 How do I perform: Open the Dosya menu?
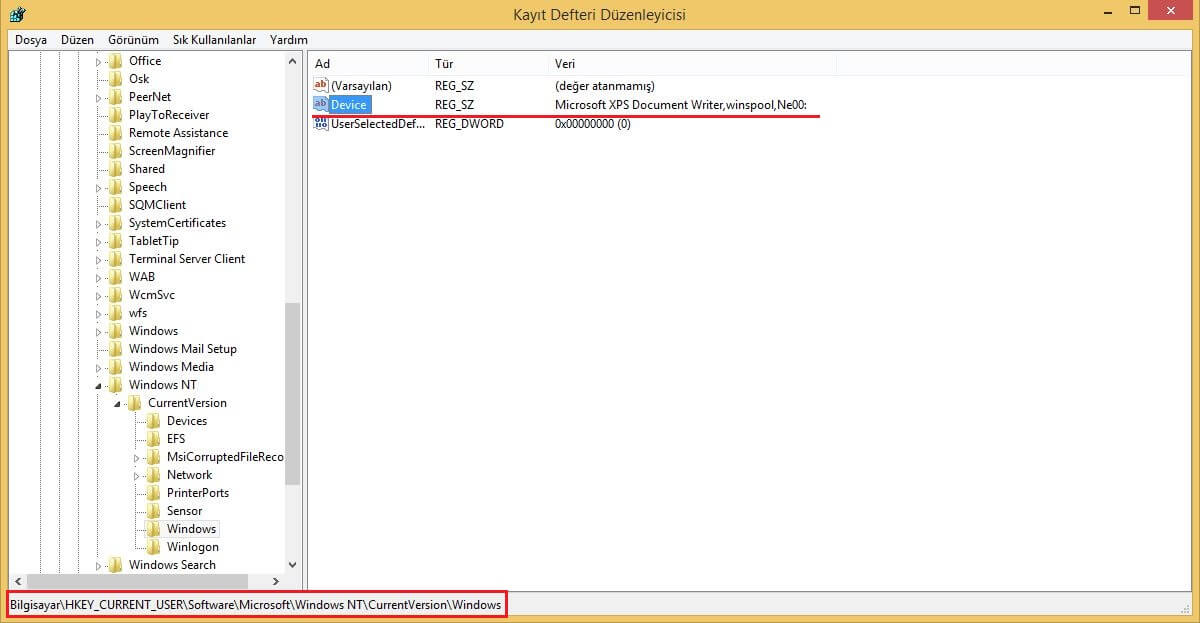[30, 40]
